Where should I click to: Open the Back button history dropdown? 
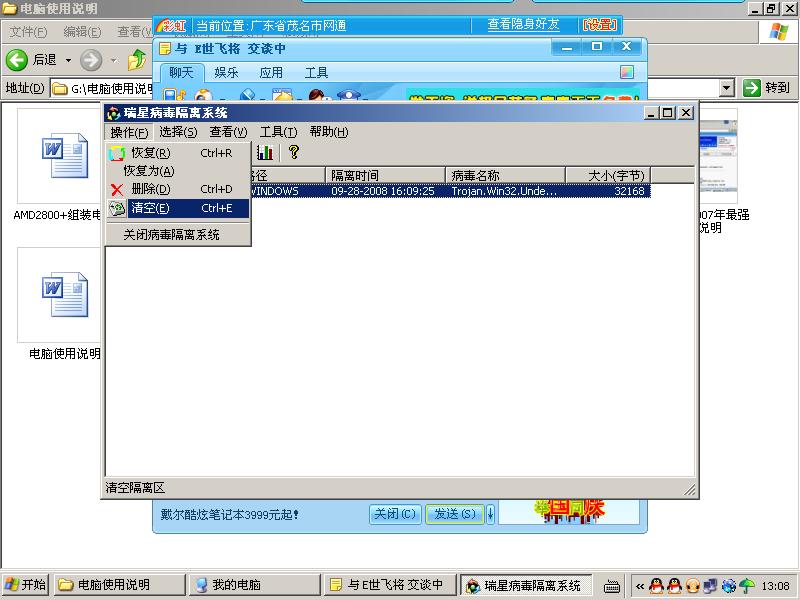click(68, 60)
